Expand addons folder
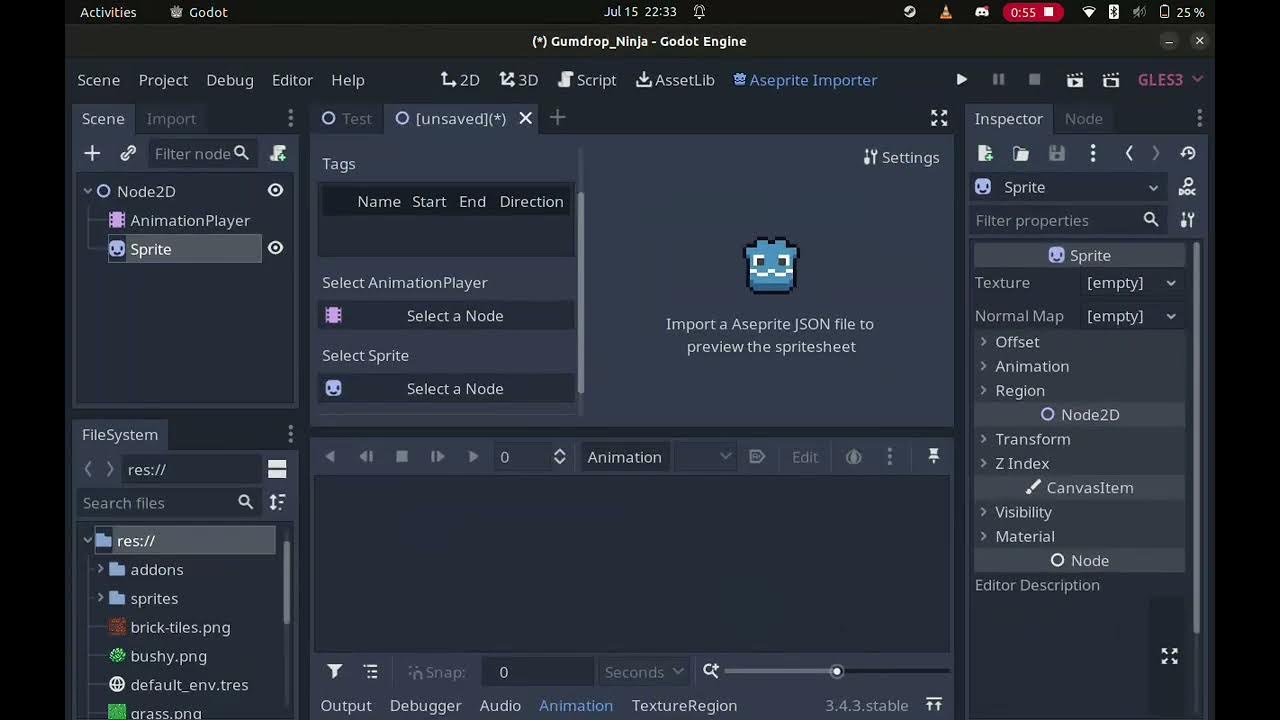This screenshot has width=1280, height=720. click(100, 569)
